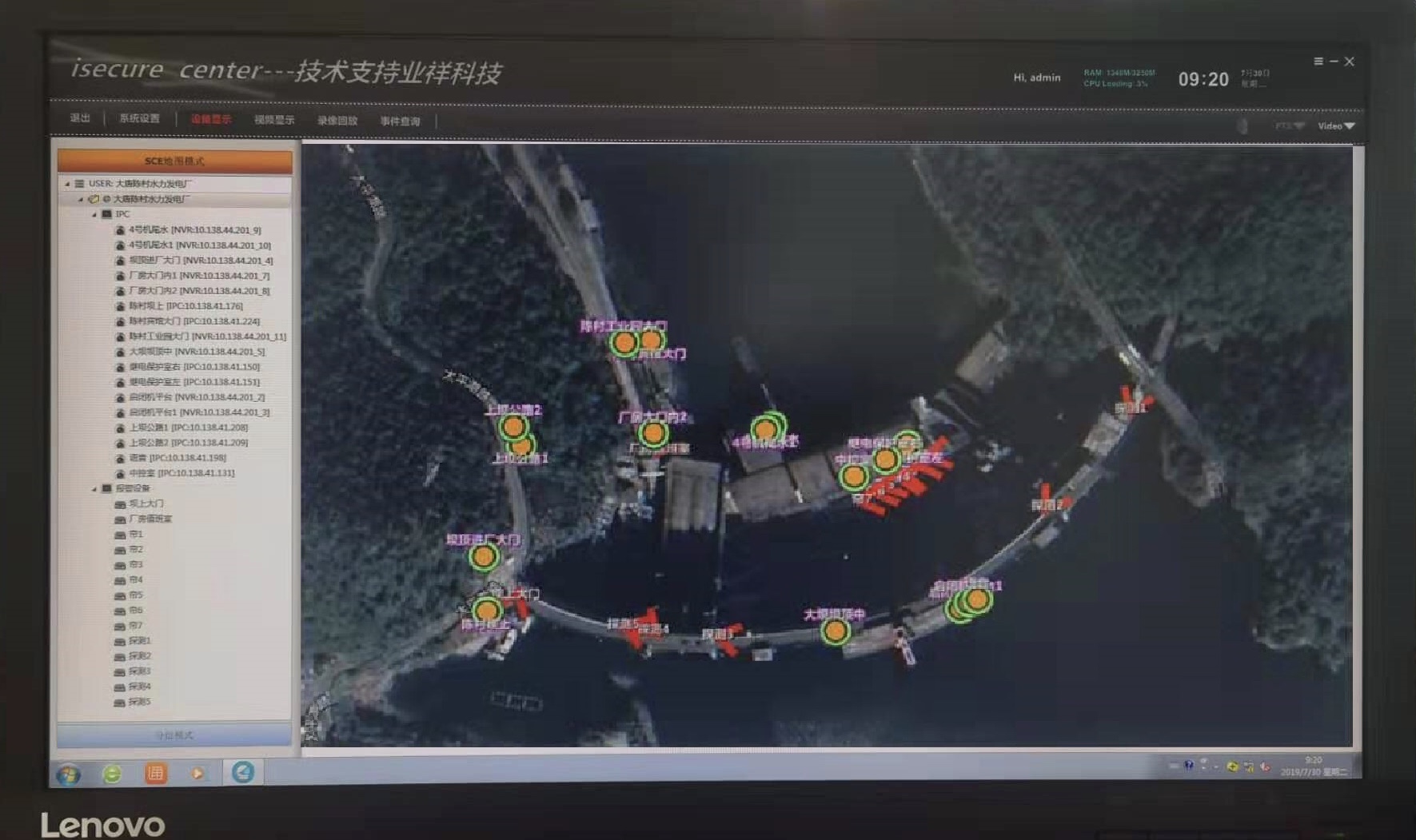This screenshot has width=1416, height=840.
Task: Click the SCE地图模式 orange header button
Action: coord(174,161)
